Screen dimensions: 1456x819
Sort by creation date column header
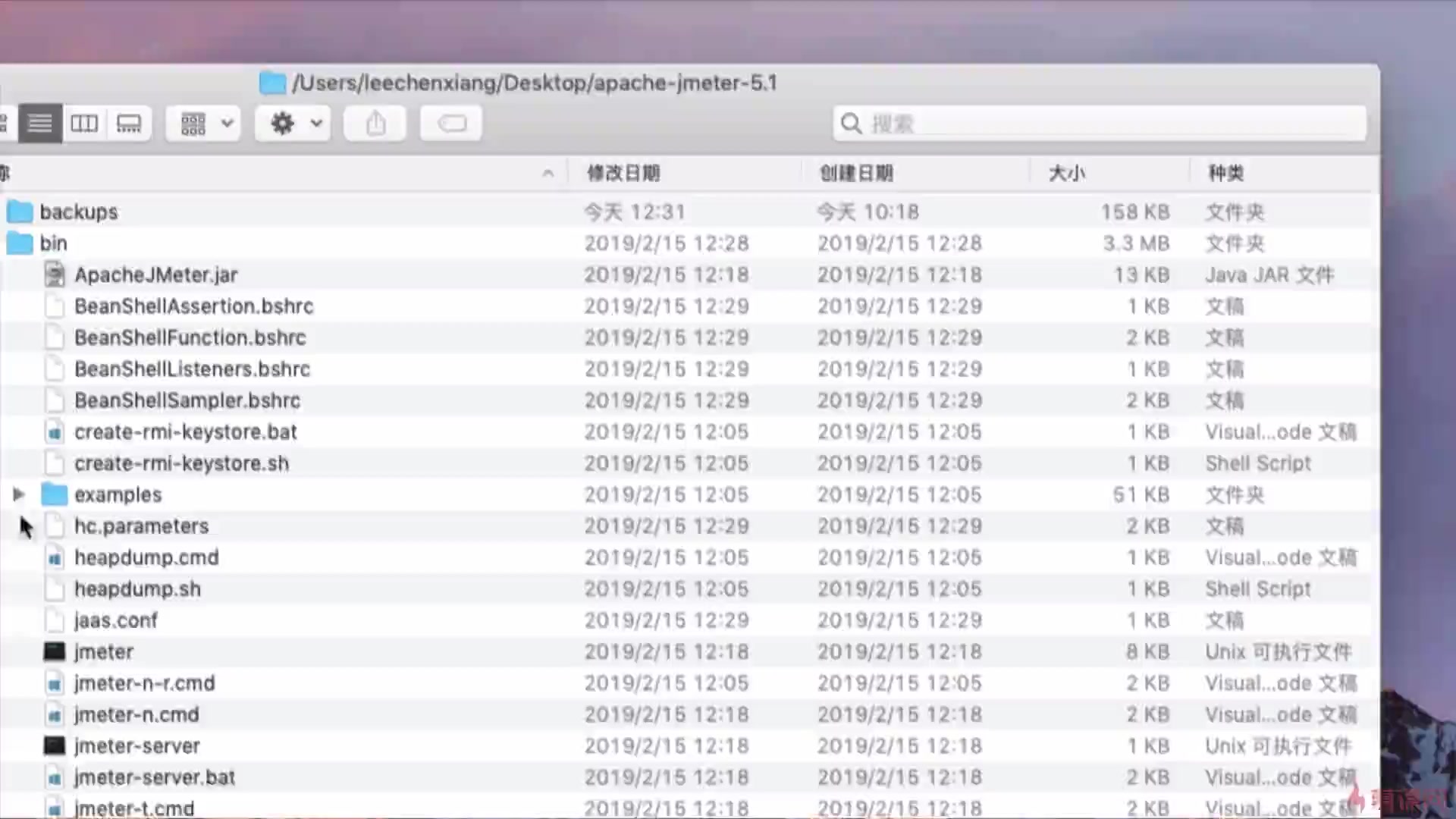[856, 174]
